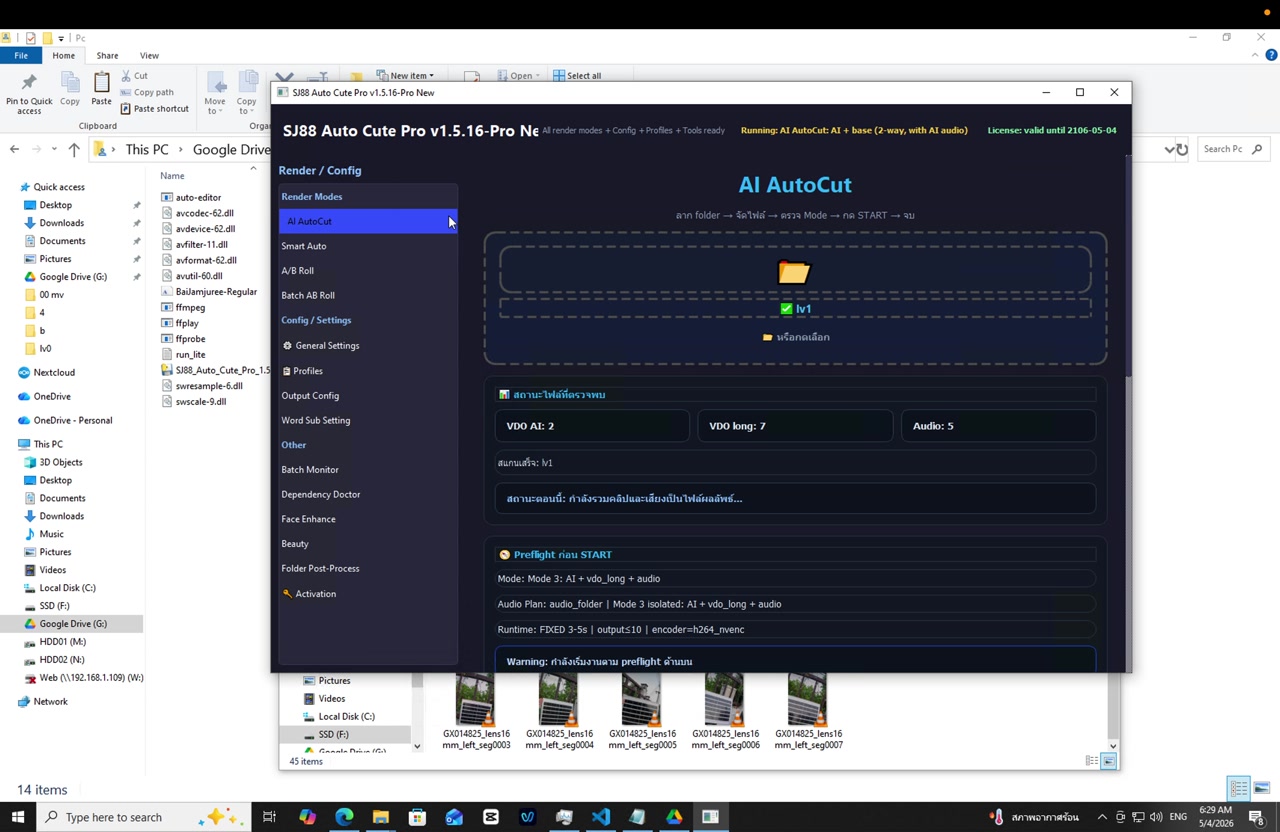Open Share tab in Explorer ribbon
Screen dimensions: 1280x832
[107, 56]
